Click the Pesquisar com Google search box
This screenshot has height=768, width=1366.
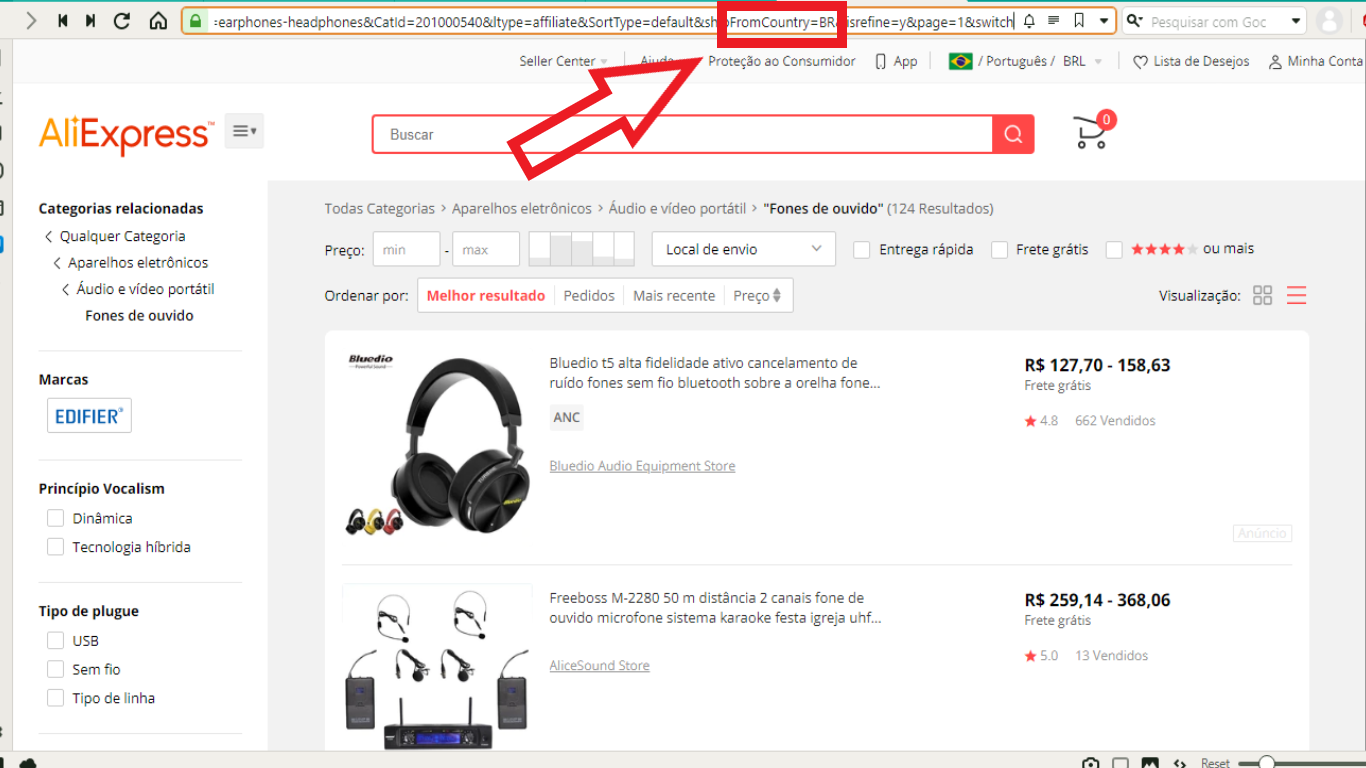pos(1216,21)
